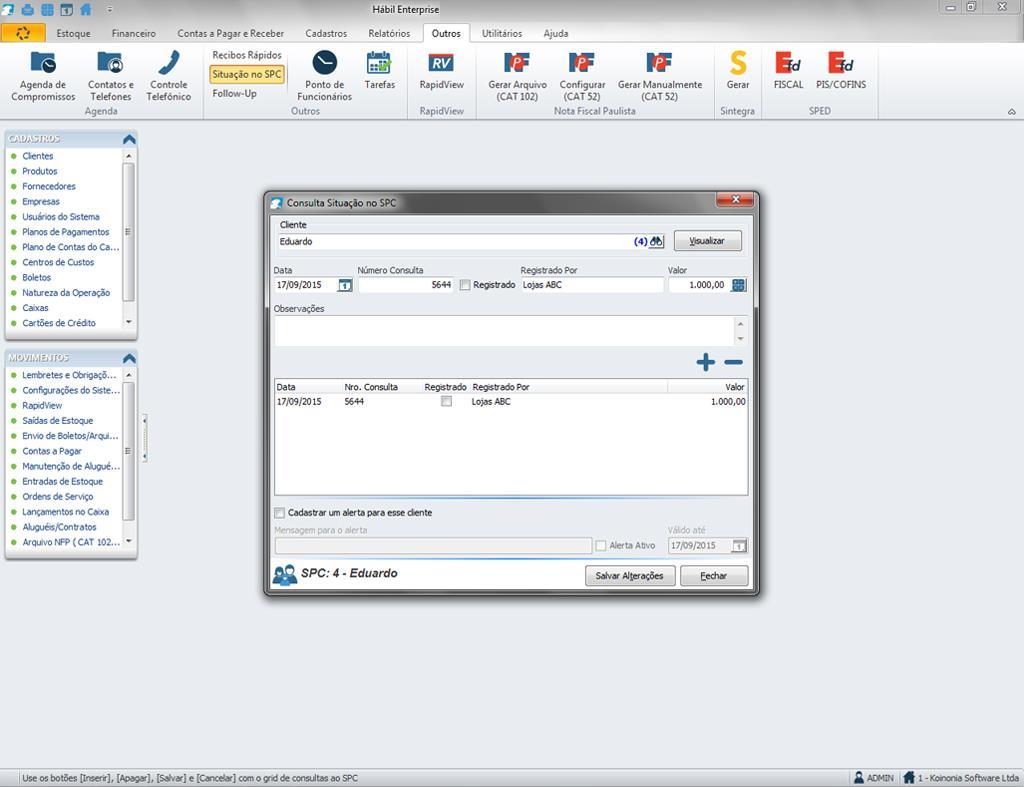Open Recibos Rápidos
The image size is (1024, 787).
point(247,55)
